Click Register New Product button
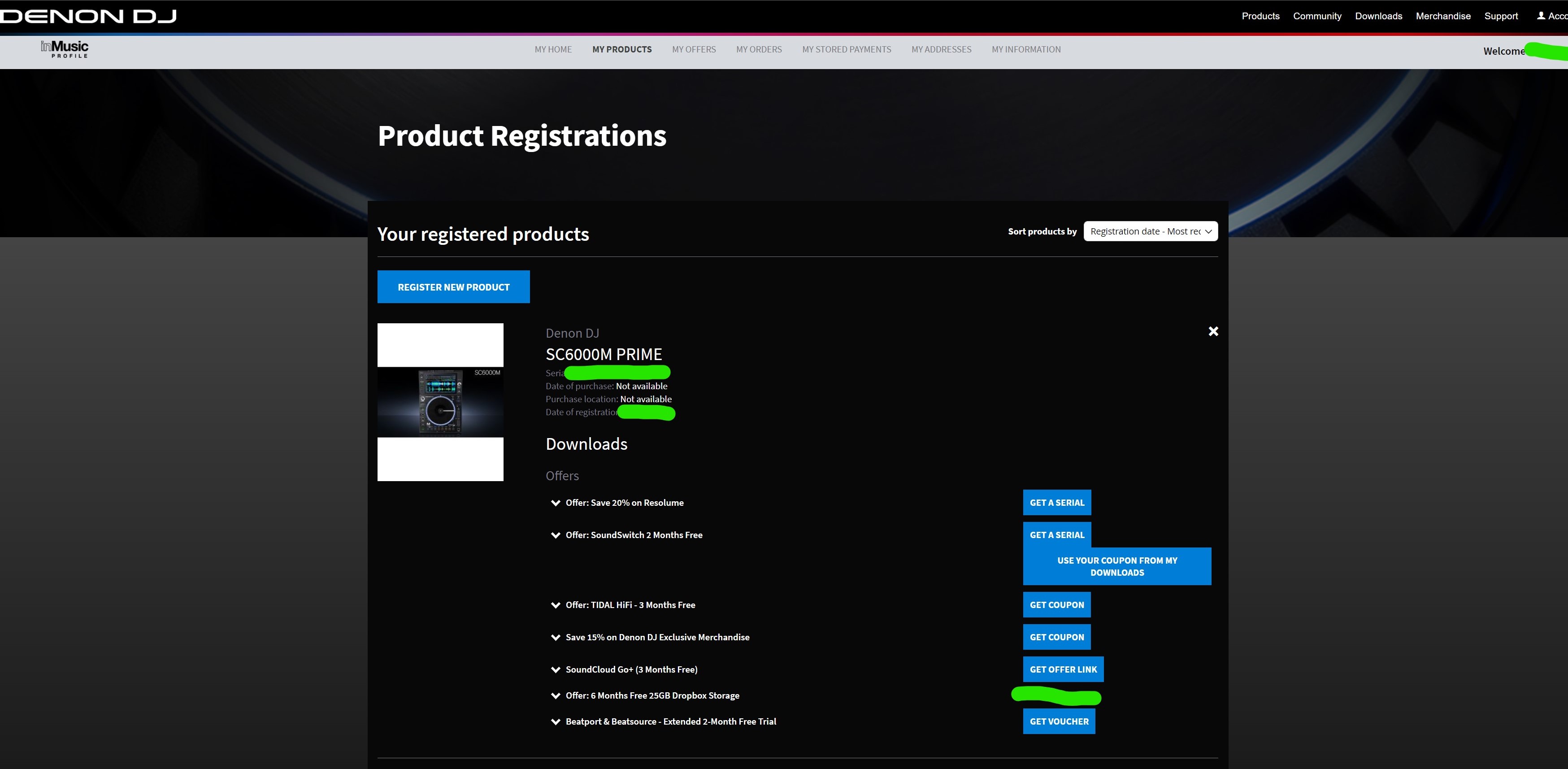This screenshot has width=1568, height=769. pos(453,287)
